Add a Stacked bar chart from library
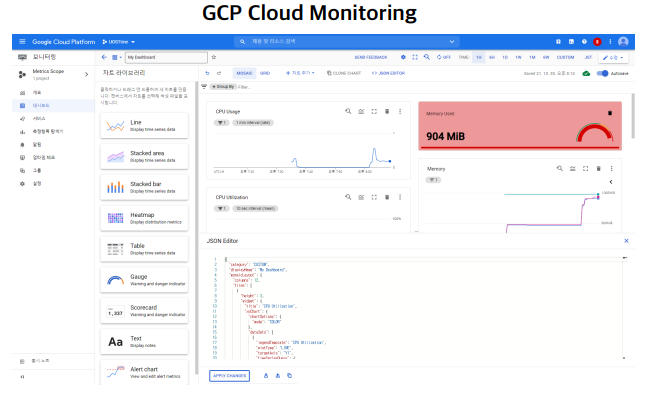This screenshot has width=646, height=395. click(144, 187)
